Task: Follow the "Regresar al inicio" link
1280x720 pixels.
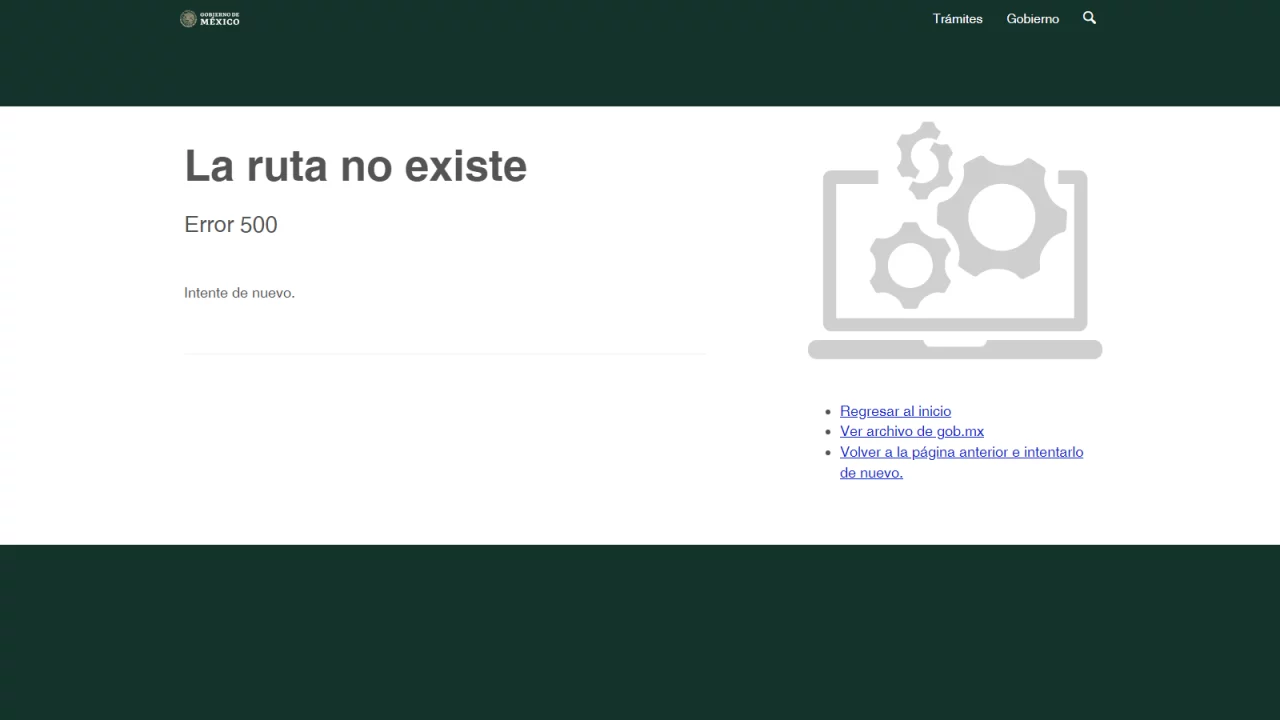Action: (x=895, y=411)
